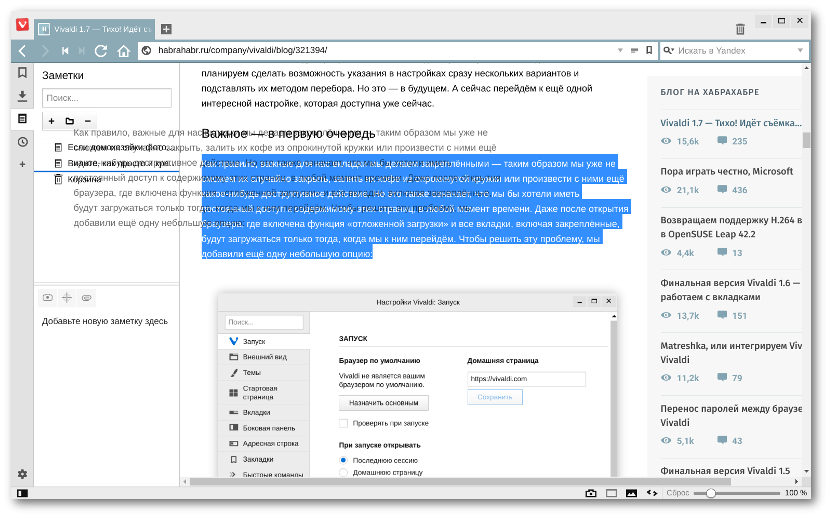The image size is (830, 518).
Task: Click the Yandex search field
Action: coord(736,50)
